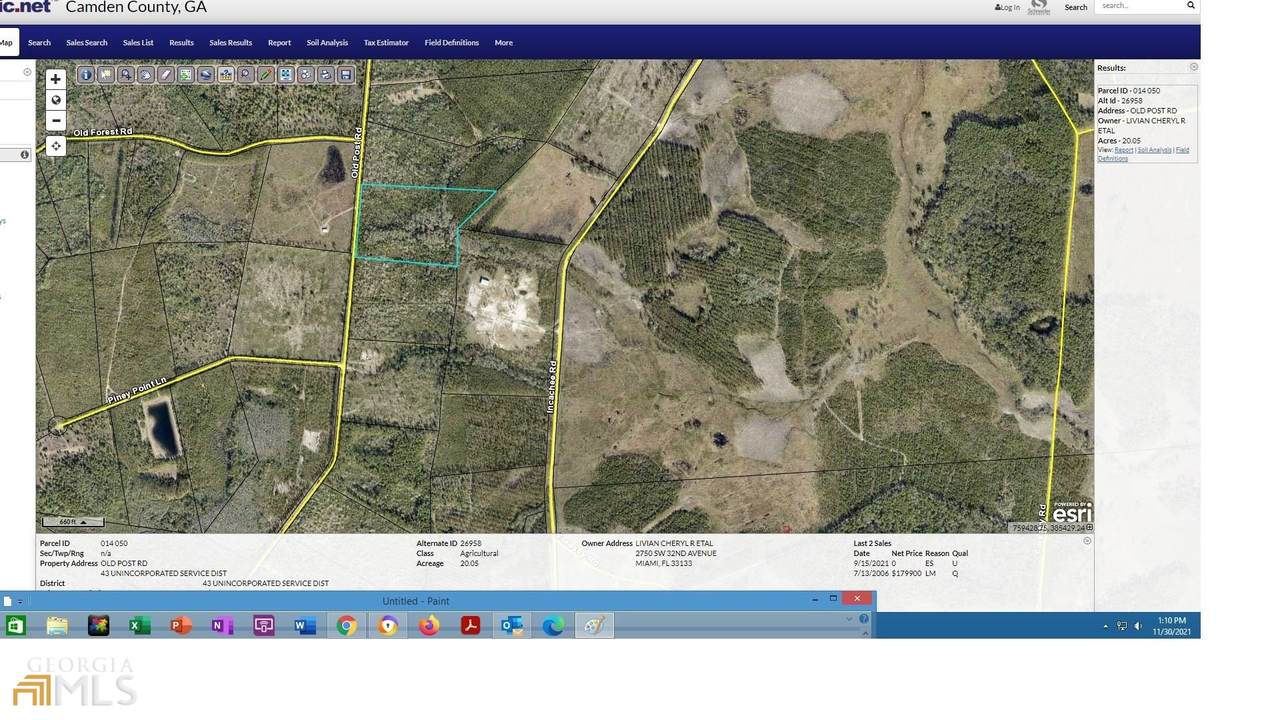Open Microsoft Edge from taskbar
The width and height of the screenshot is (1280, 720).
point(553,626)
